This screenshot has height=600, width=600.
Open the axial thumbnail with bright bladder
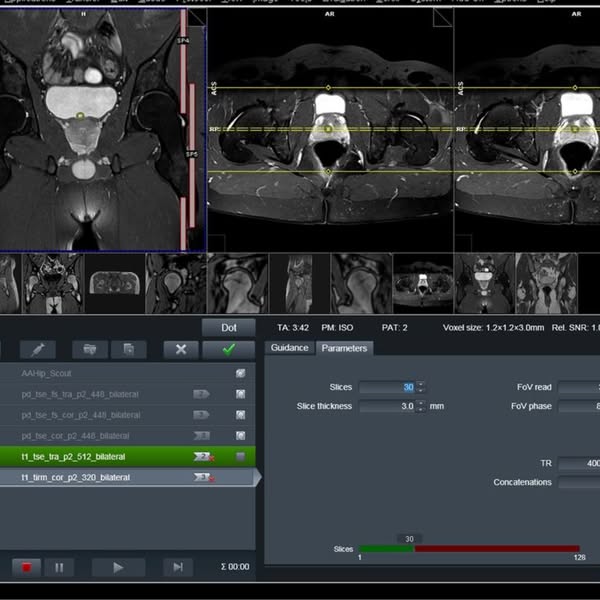pyautogui.click(x=423, y=283)
